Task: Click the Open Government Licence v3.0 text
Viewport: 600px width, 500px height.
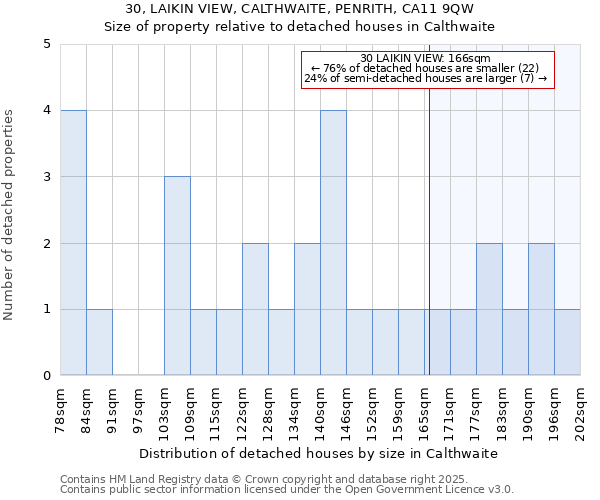Action: 287,490
